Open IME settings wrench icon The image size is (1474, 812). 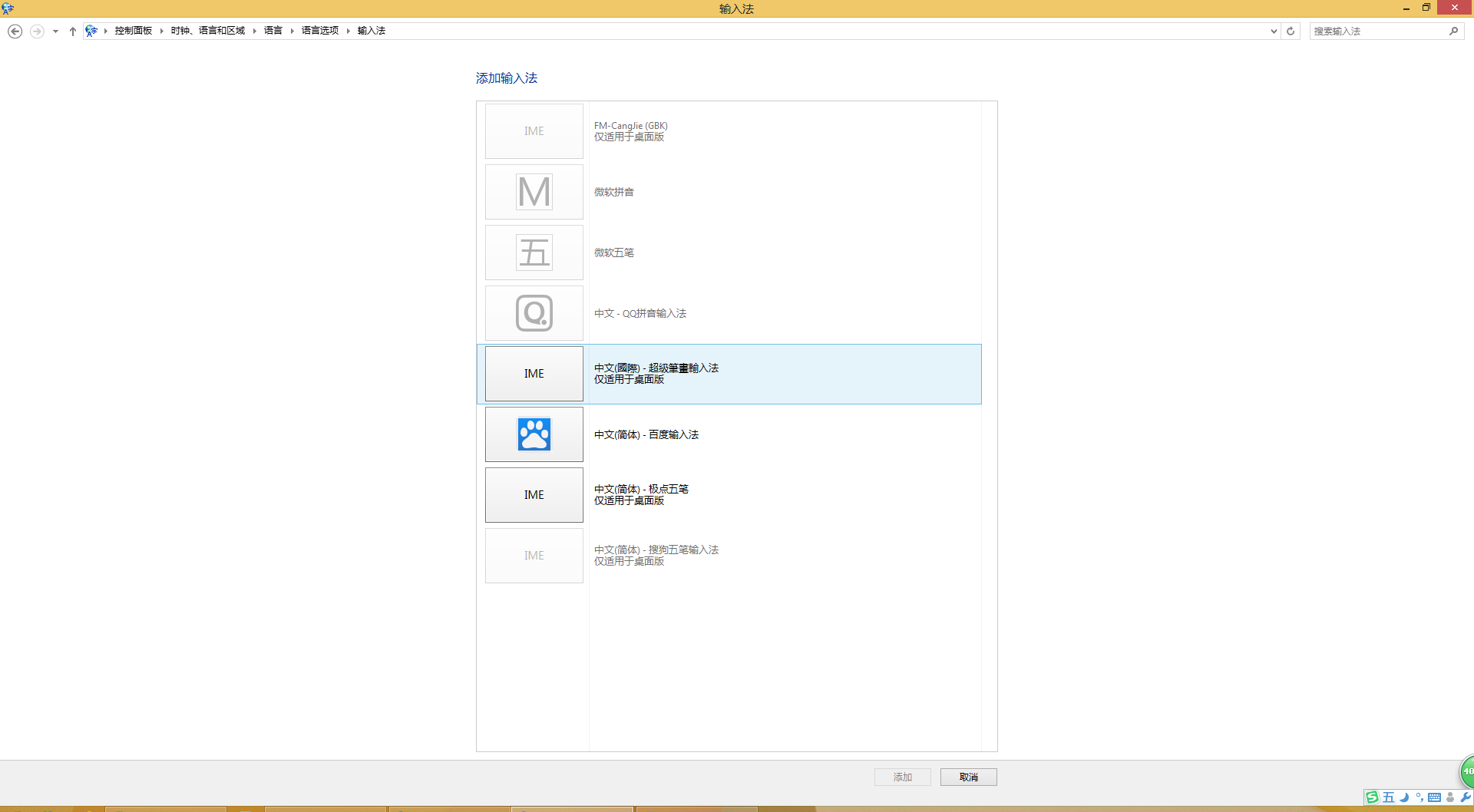point(1466,797)
